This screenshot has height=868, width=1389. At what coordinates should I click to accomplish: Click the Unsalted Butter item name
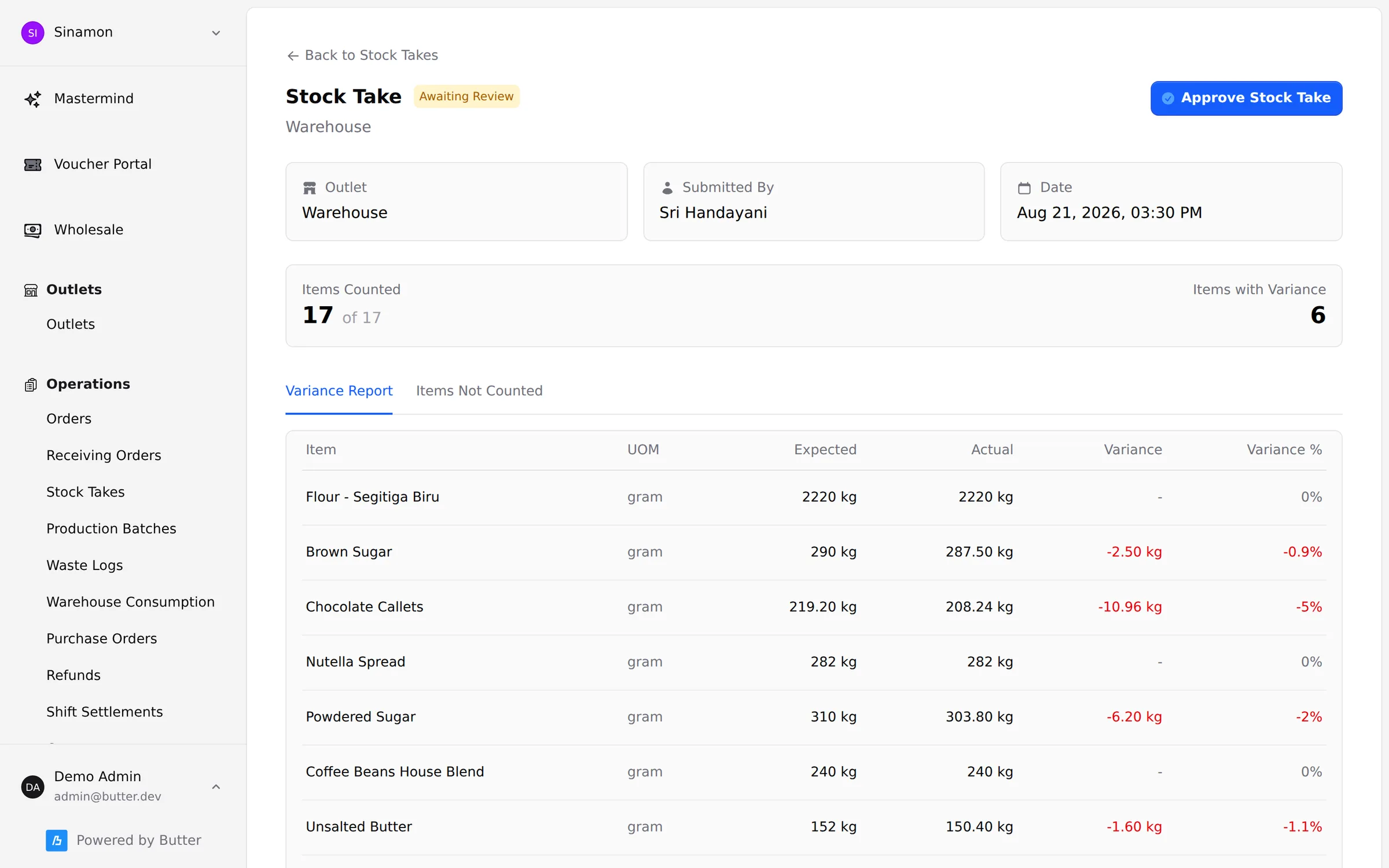coord(359,827)
